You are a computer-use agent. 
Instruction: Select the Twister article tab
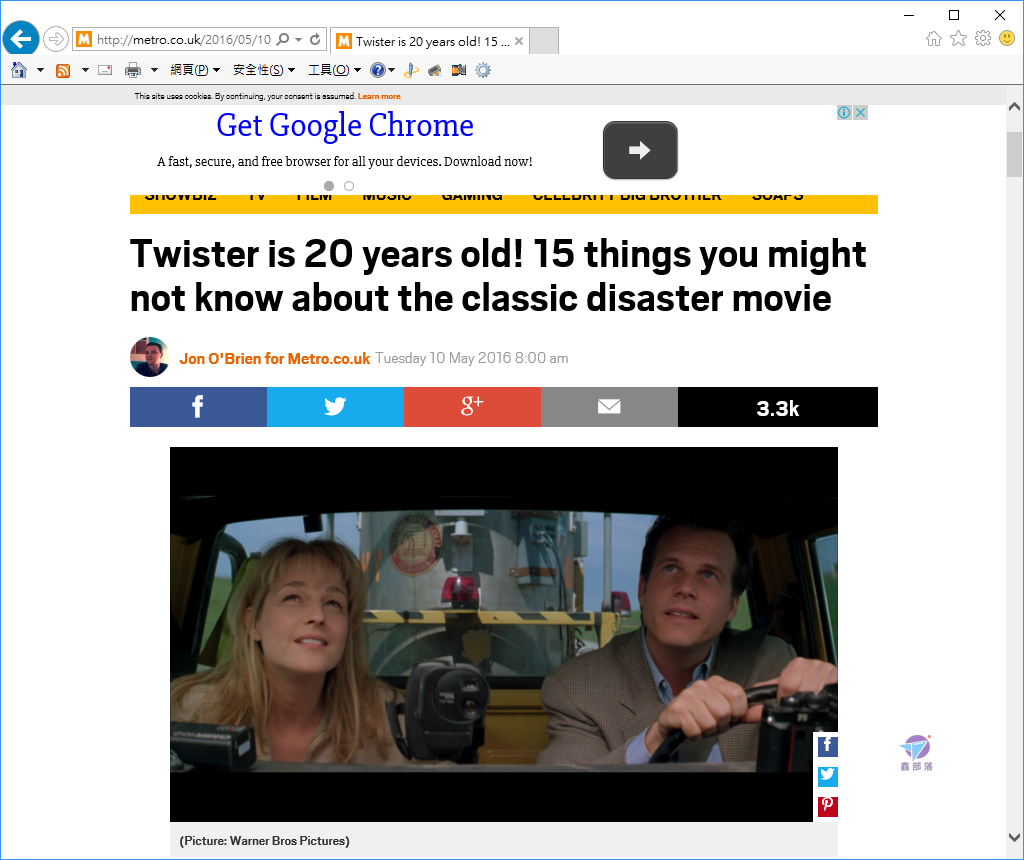pos(428,41)
